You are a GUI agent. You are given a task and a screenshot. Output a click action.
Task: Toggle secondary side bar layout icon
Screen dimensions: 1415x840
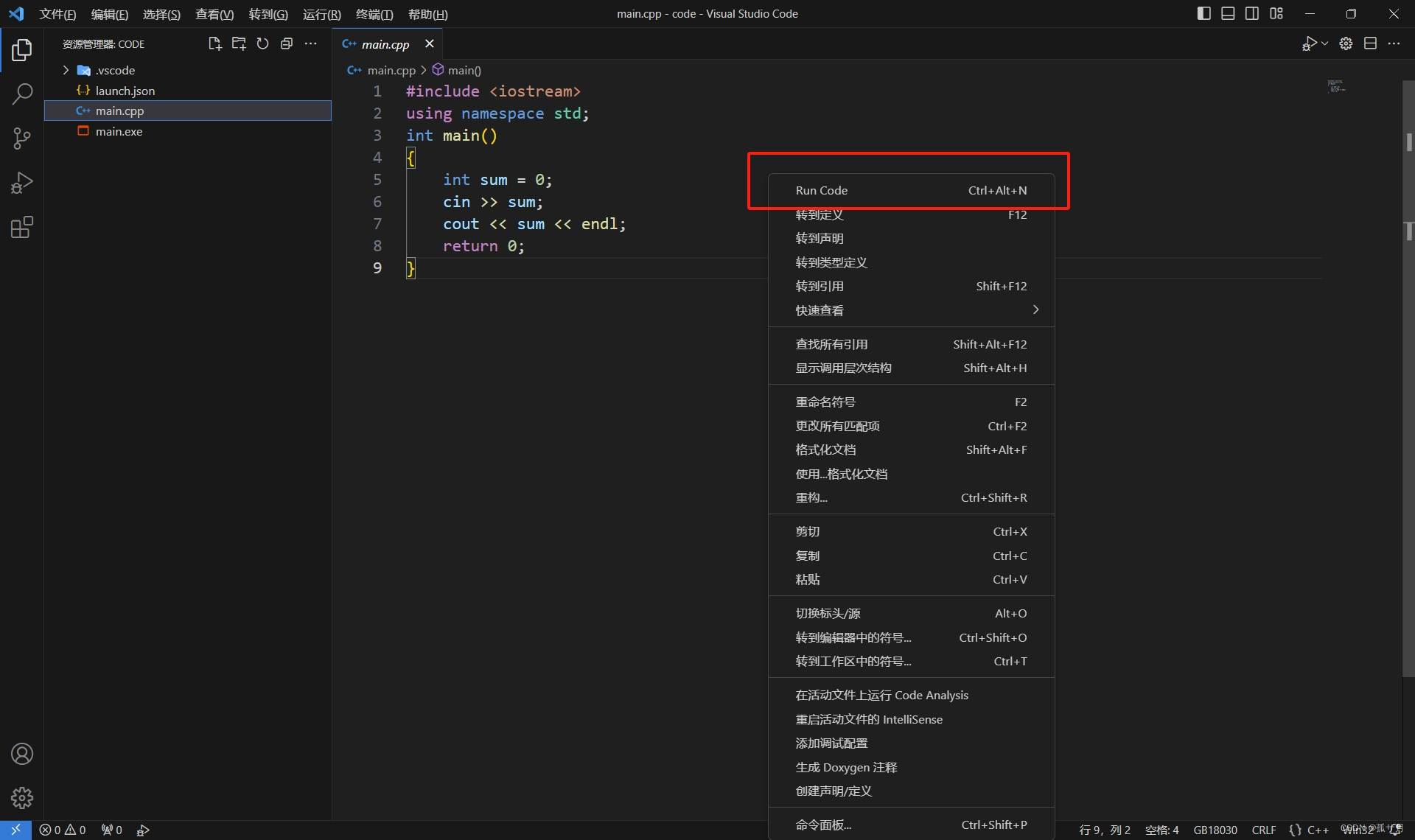click(1252, 14)
